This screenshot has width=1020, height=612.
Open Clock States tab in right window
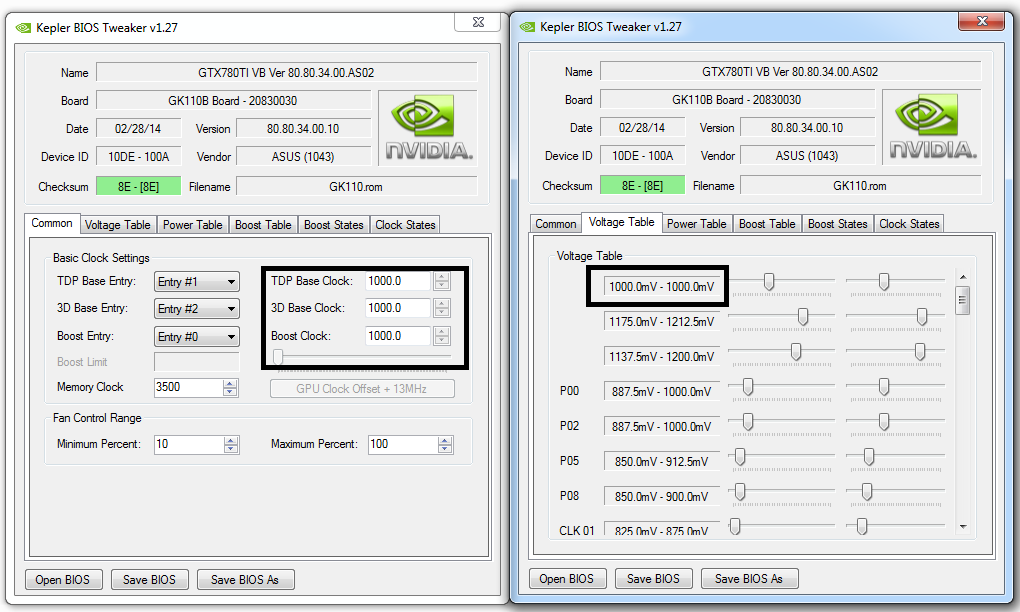coord(909,224)
